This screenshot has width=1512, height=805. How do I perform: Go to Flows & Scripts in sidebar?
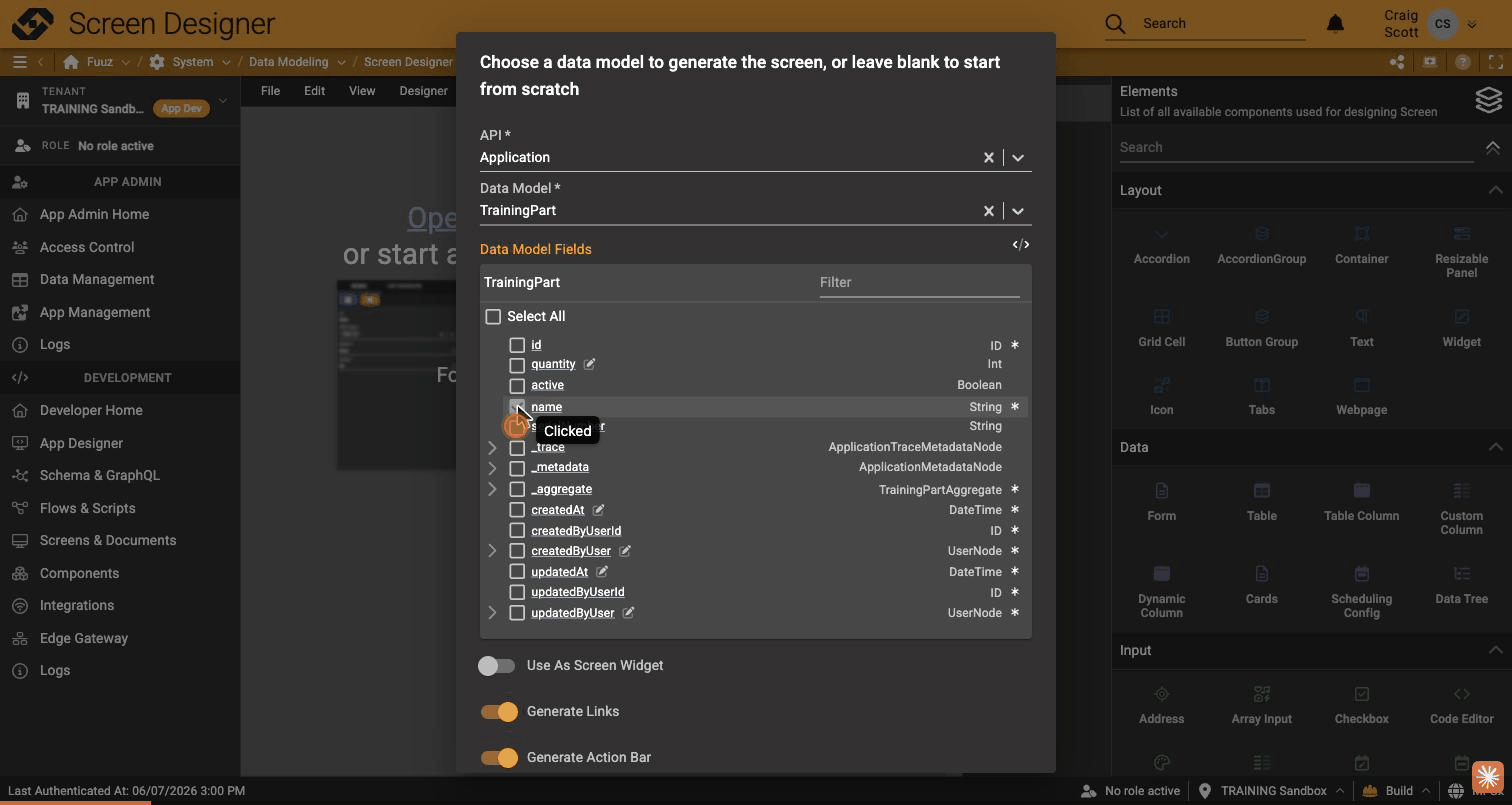coord(88,508)
